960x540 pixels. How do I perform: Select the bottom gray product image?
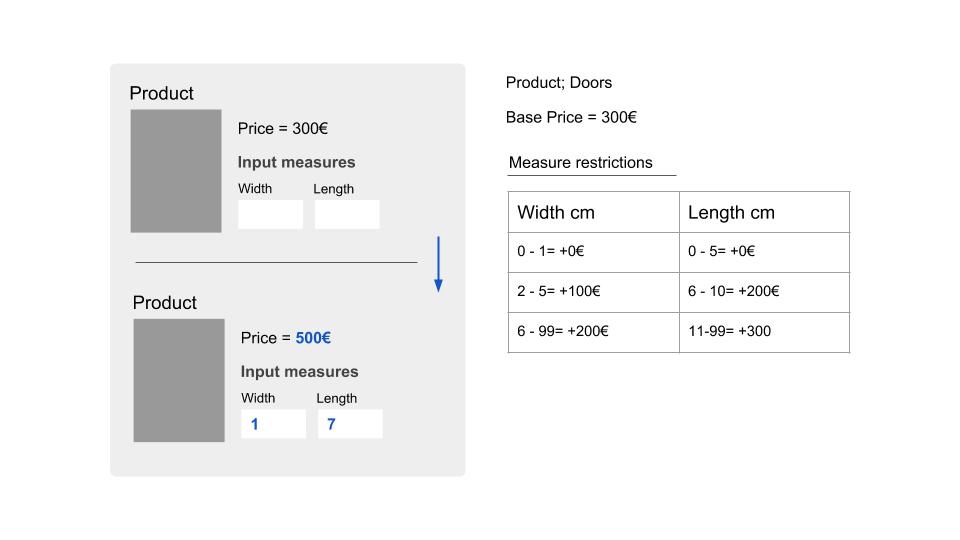pyautogui.click(x=179, y=380)
